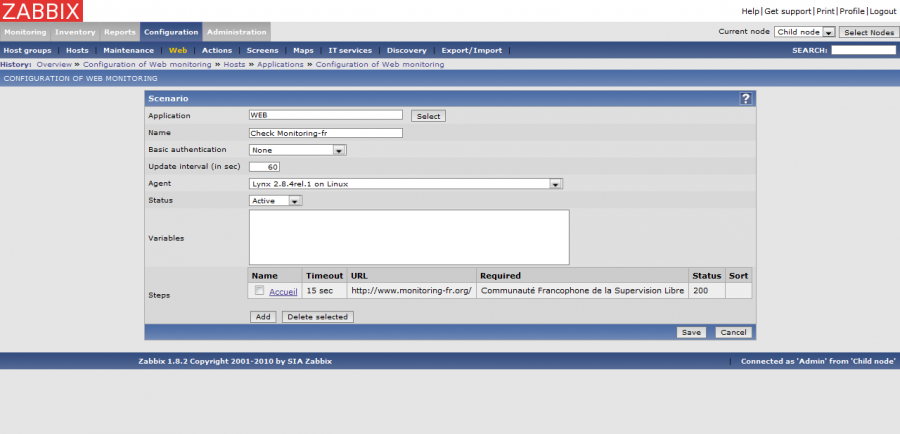
Task: Save the scenario
Action: tap(691, 332)
